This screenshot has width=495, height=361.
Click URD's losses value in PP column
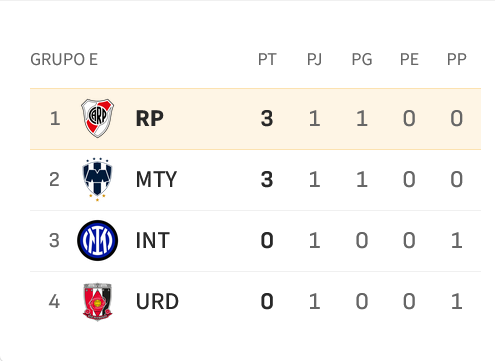tap(456, 301)
